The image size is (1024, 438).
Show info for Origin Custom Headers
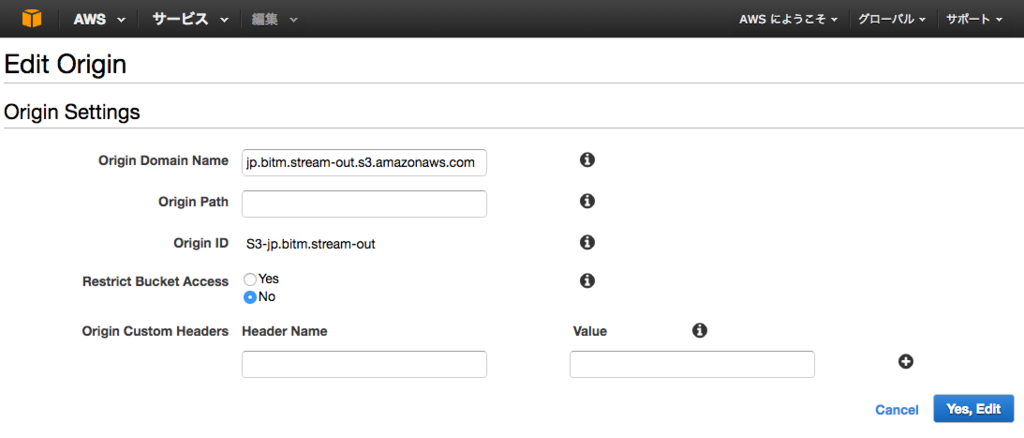click(699, 330)
